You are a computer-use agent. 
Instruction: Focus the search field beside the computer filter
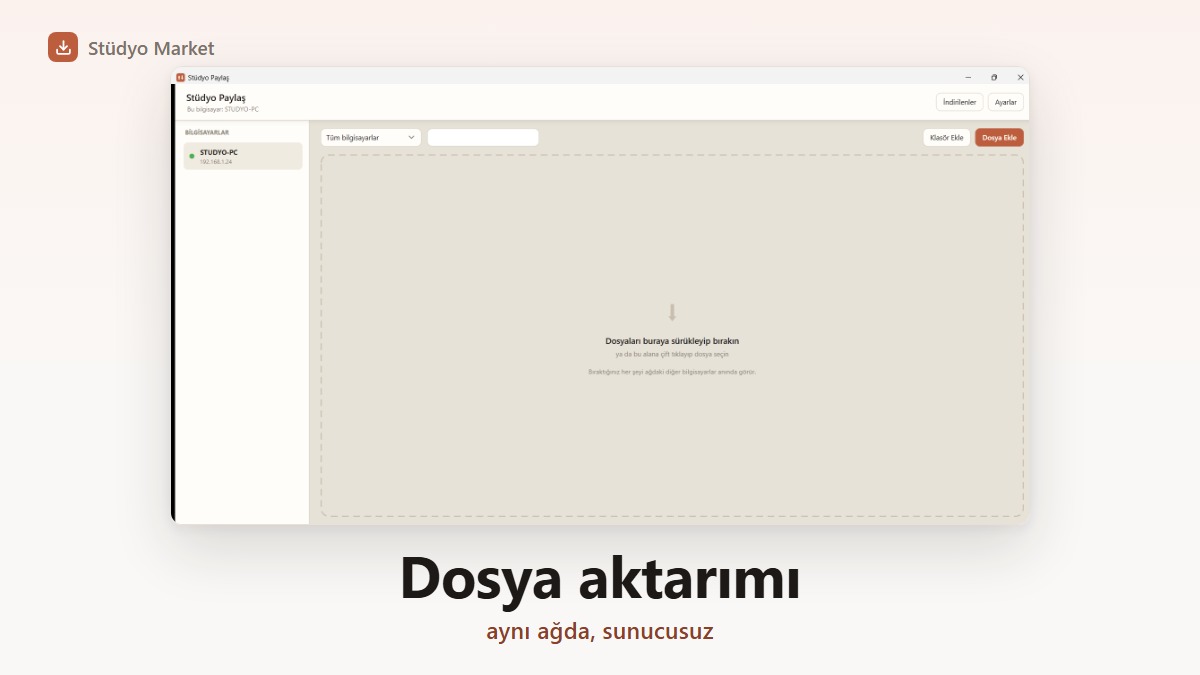click(483, 138)
